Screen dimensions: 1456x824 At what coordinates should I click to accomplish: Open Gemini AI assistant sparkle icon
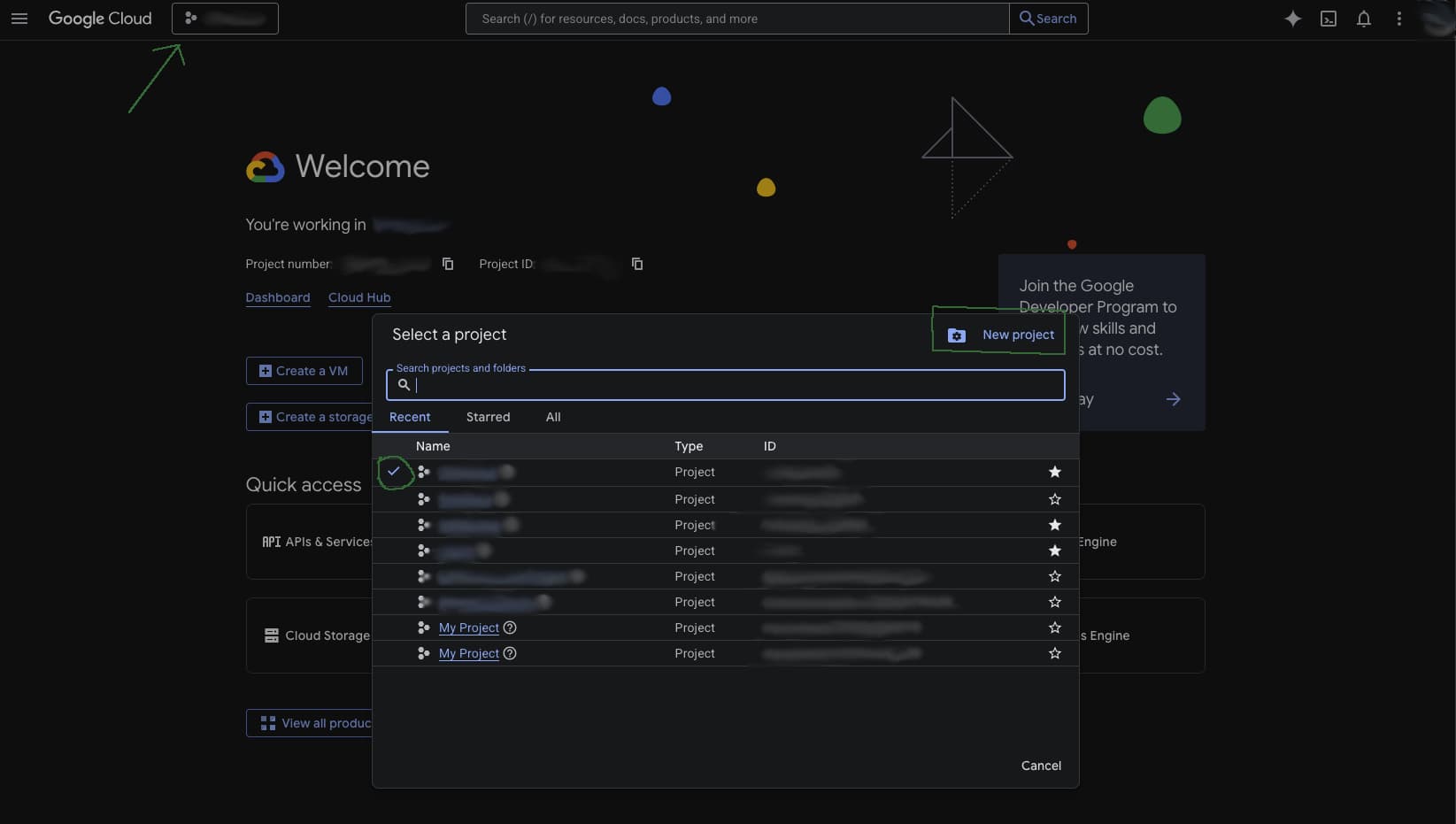1293,19
